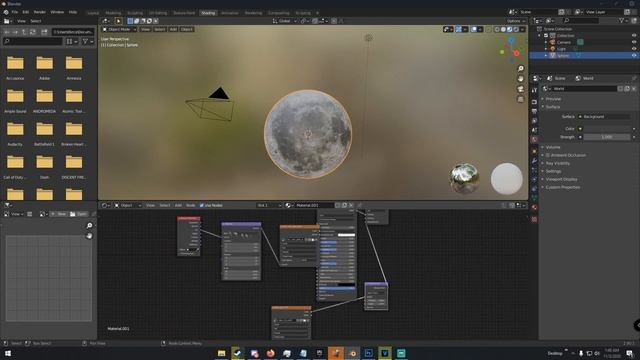Select the tweak select tool icon
640x360 pixels.
(x=118, y=21)
